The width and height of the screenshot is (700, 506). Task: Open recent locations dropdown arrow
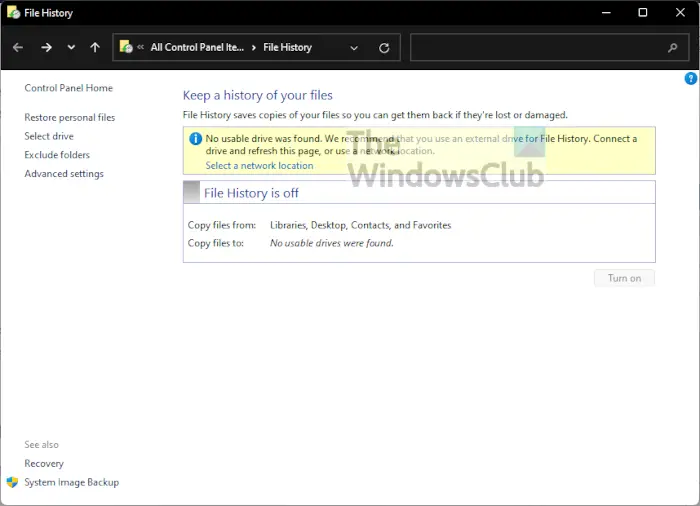71,47
